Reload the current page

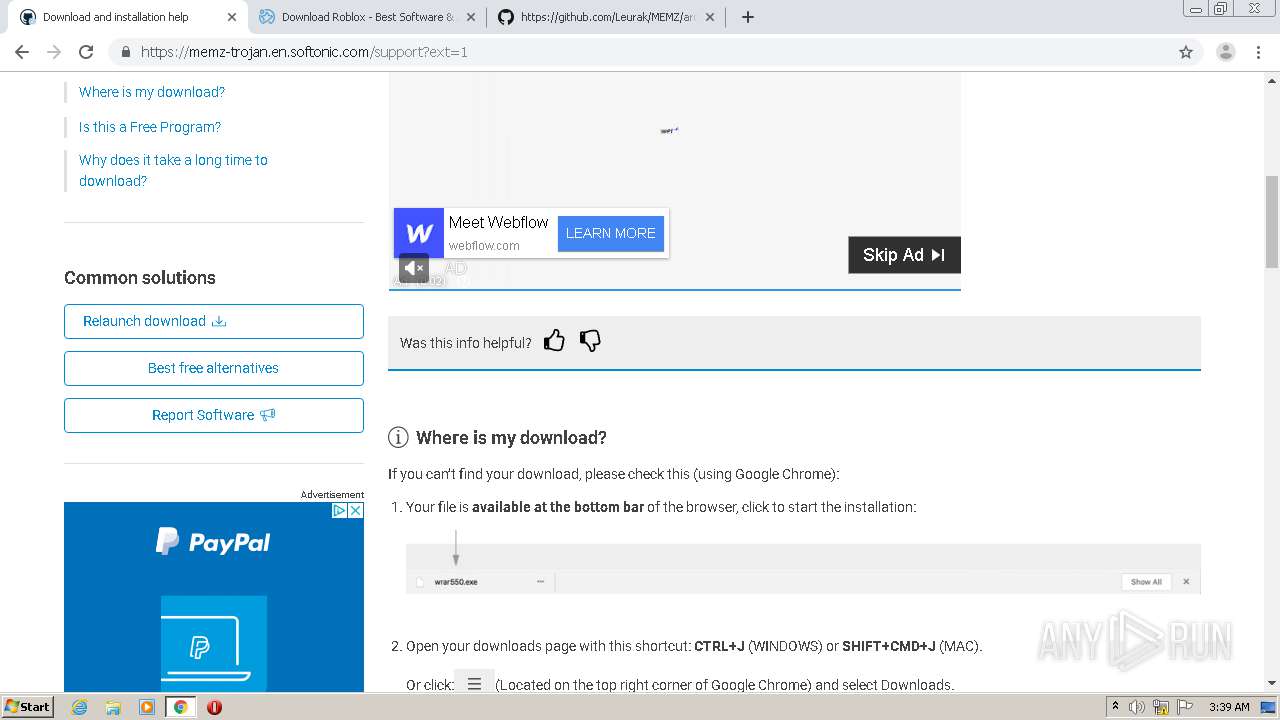pyautogui.click(x=86, y=52)
